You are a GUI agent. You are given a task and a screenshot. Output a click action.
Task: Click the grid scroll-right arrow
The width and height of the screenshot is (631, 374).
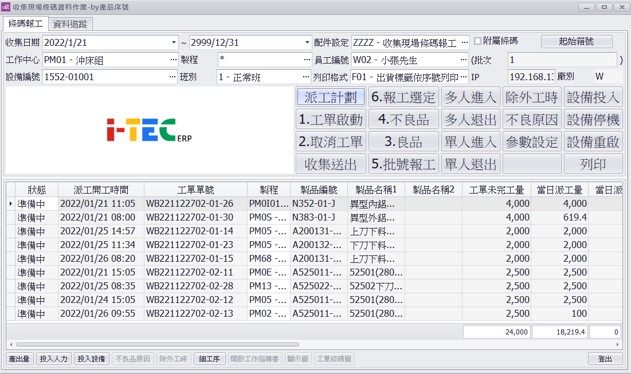(x=617, y=345)
